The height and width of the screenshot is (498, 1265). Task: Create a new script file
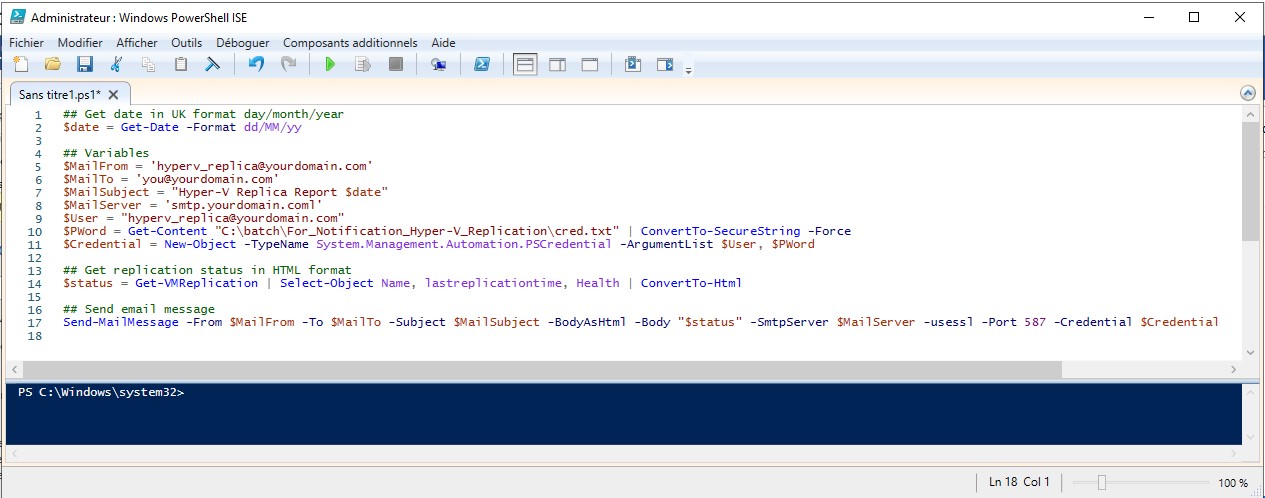click(x=19, y=65)
